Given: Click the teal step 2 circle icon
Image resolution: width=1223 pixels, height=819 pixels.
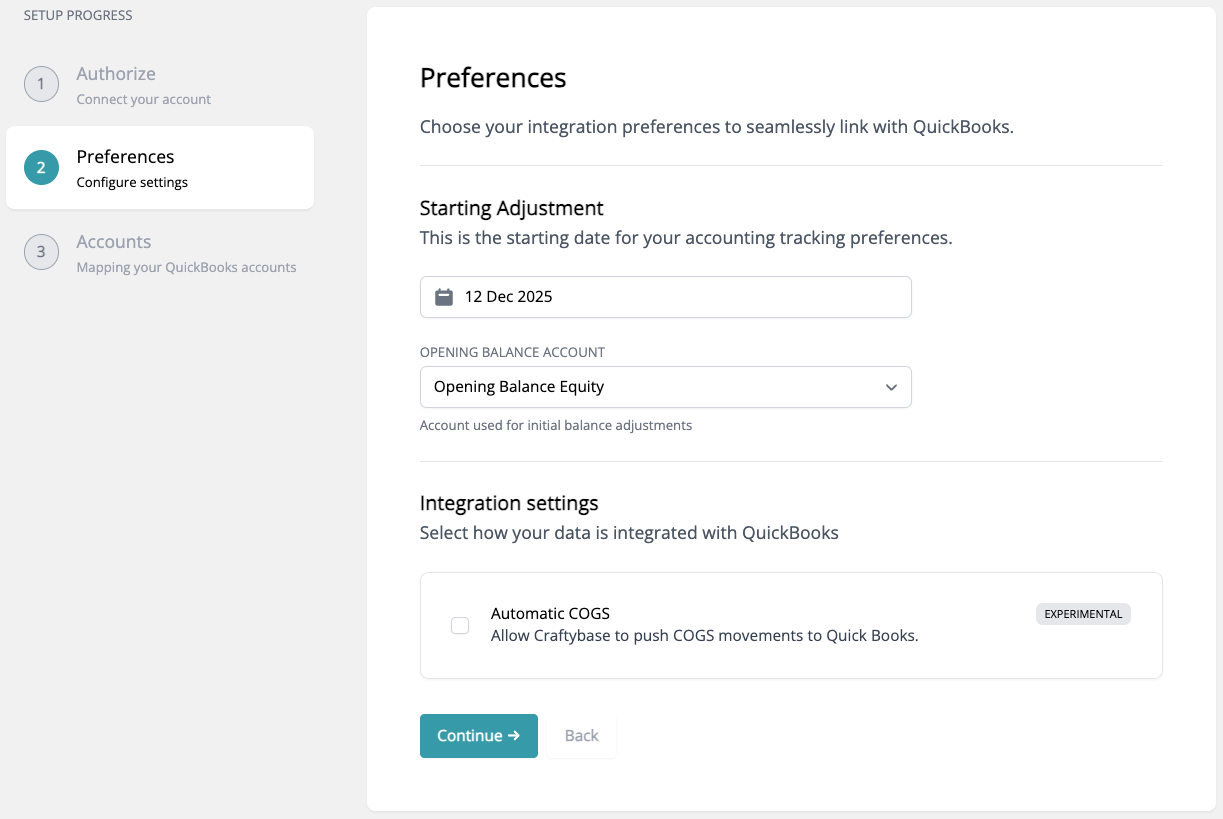Looking at the screenshot, I should [x=41, y=168].
